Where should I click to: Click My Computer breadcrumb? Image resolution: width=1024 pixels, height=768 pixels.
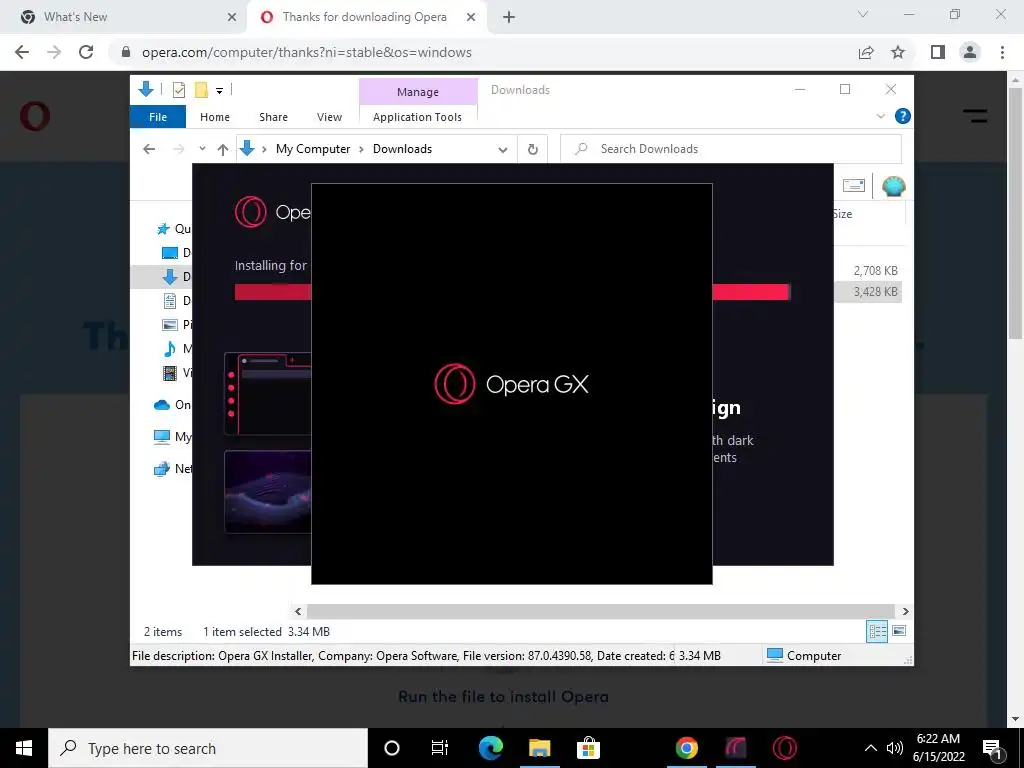313,149
